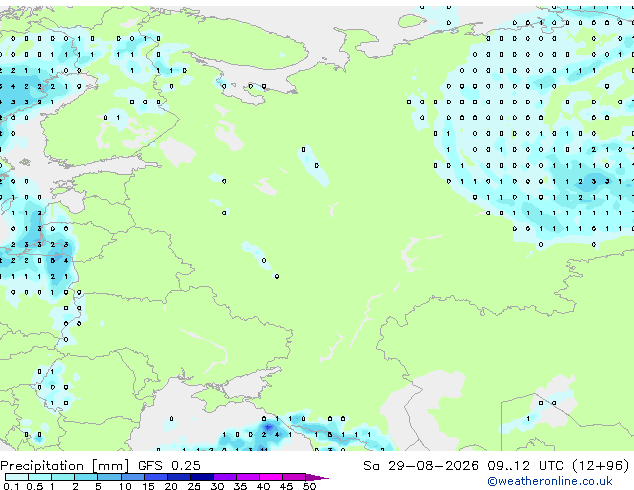The width and height of the screenshot is (634, 490).
Task: Click the 'Precipitation [mm]' title text
Action: tap(65, 466)
